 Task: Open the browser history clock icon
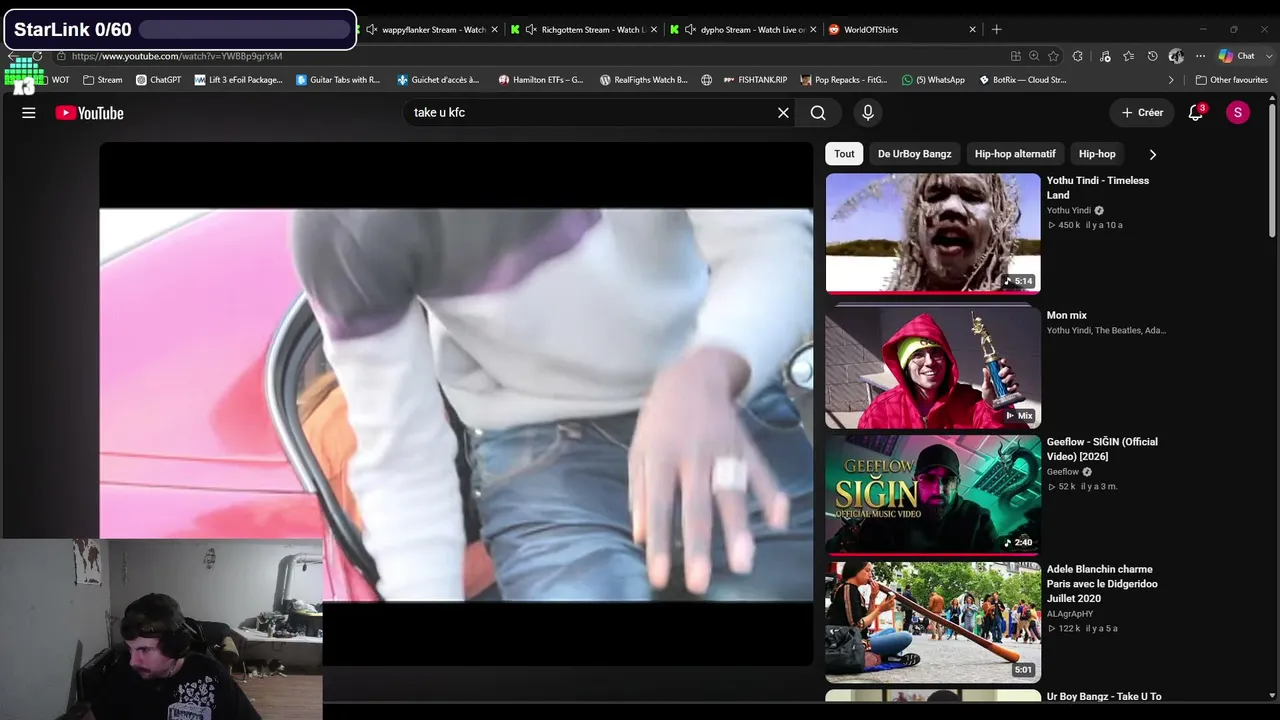click(1152, 56)
